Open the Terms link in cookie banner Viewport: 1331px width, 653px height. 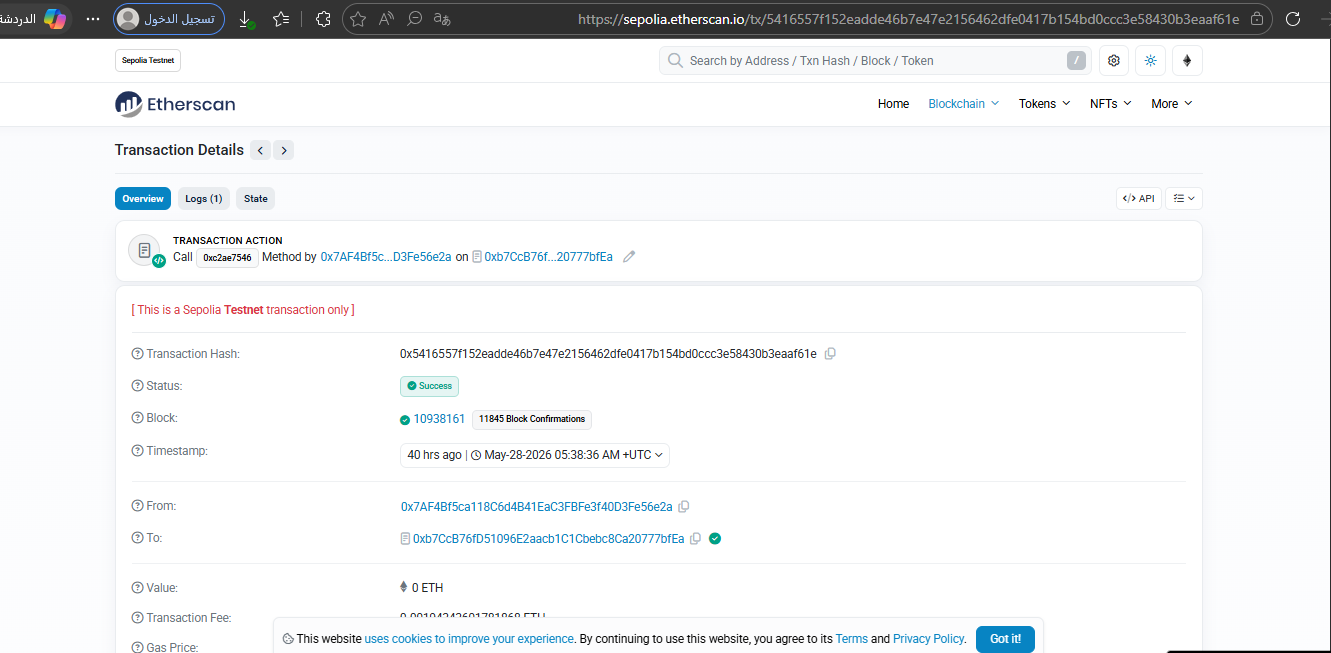851,638
